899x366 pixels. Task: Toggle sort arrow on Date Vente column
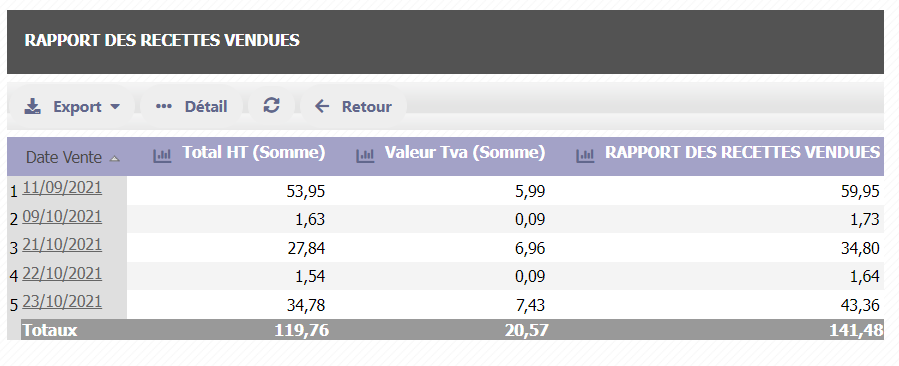click(x=115, y=158)
